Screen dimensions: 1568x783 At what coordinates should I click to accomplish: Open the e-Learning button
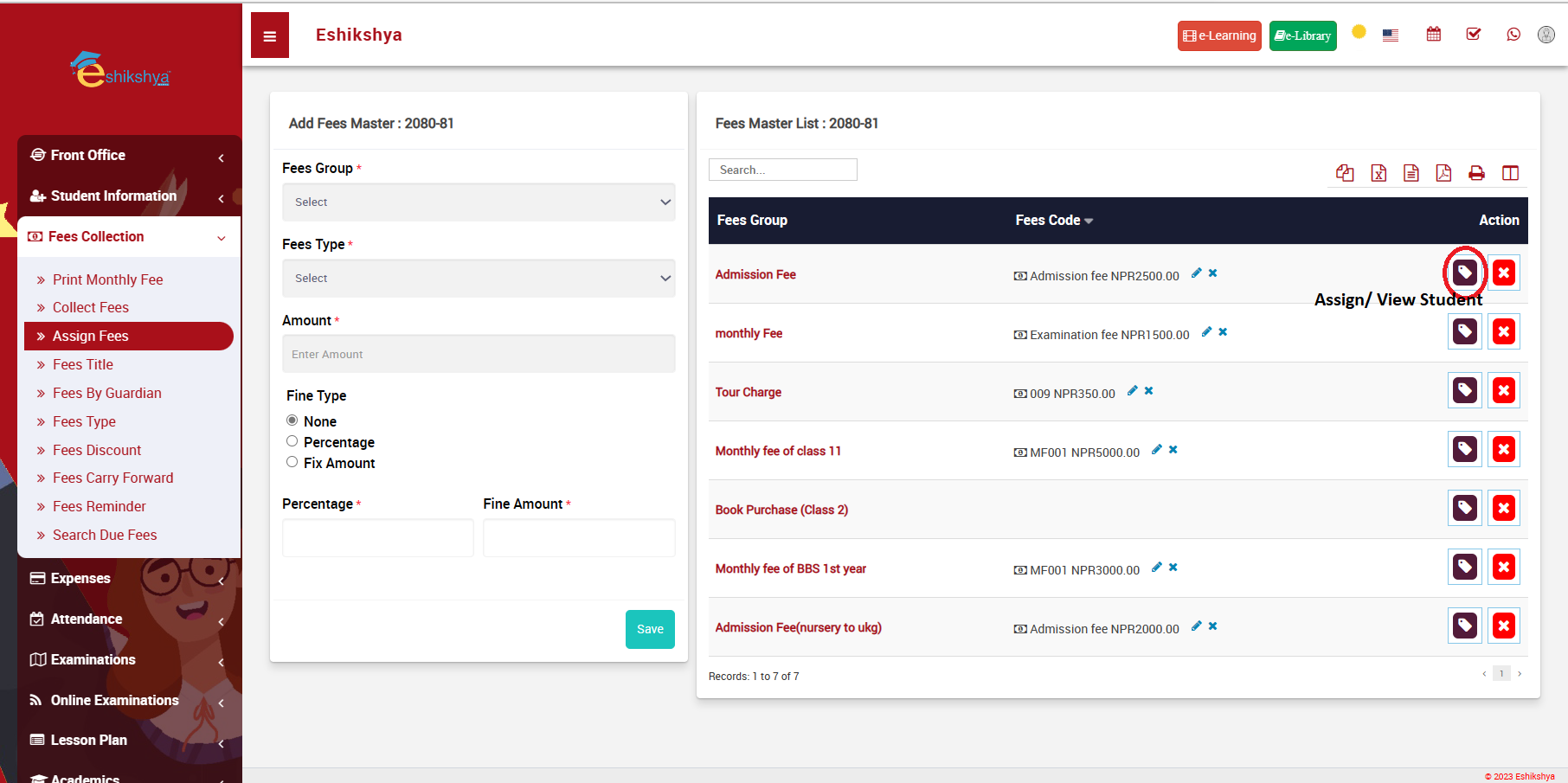1218,36
